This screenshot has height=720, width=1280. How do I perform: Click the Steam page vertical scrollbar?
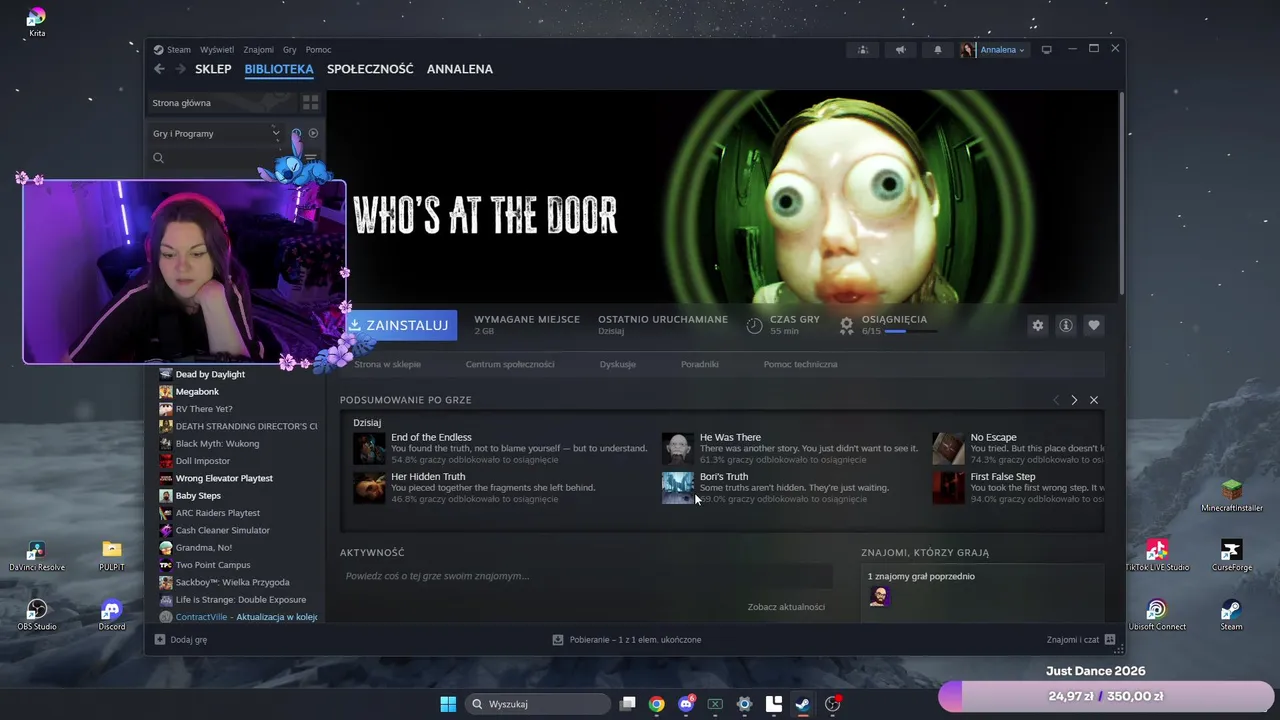(x=1120, y=195)
